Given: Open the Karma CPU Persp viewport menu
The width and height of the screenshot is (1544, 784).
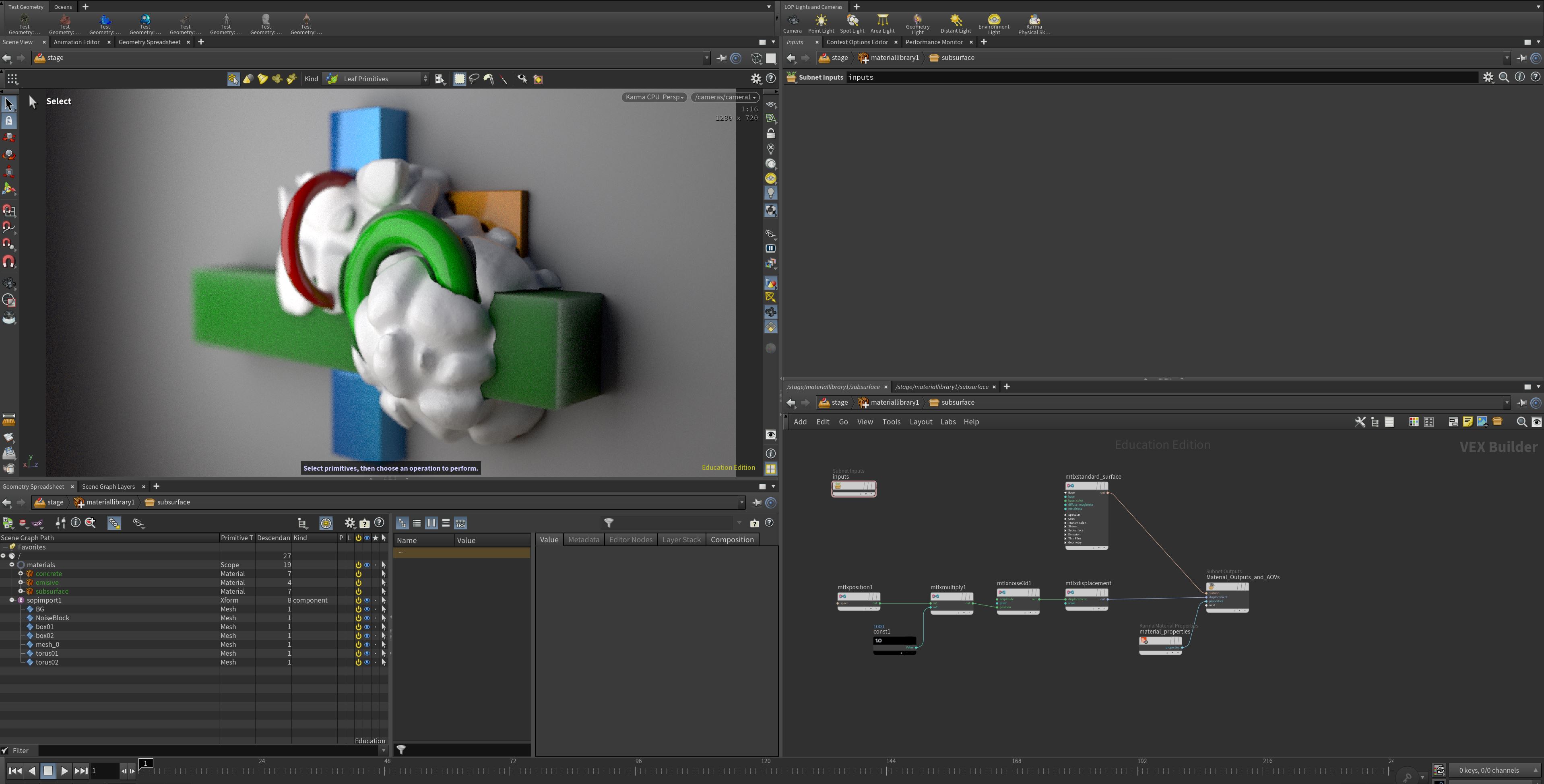Looking at the screenshot, I should (x=654, y=97).
